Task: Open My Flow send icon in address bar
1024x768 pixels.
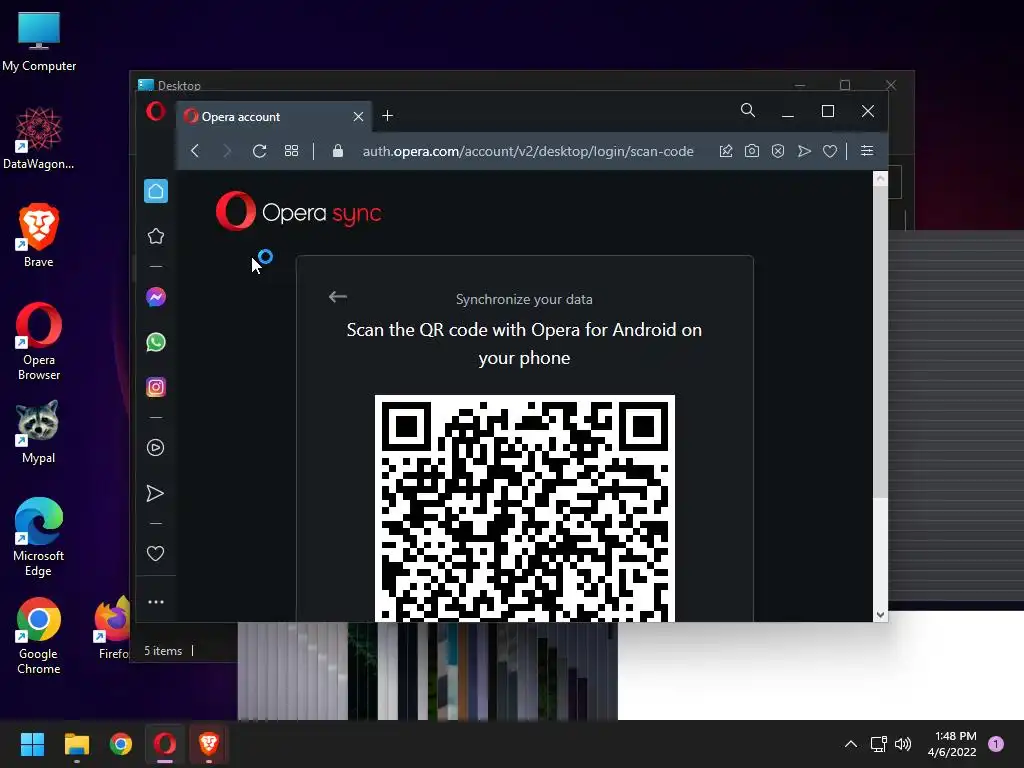Action: point(804,151)
